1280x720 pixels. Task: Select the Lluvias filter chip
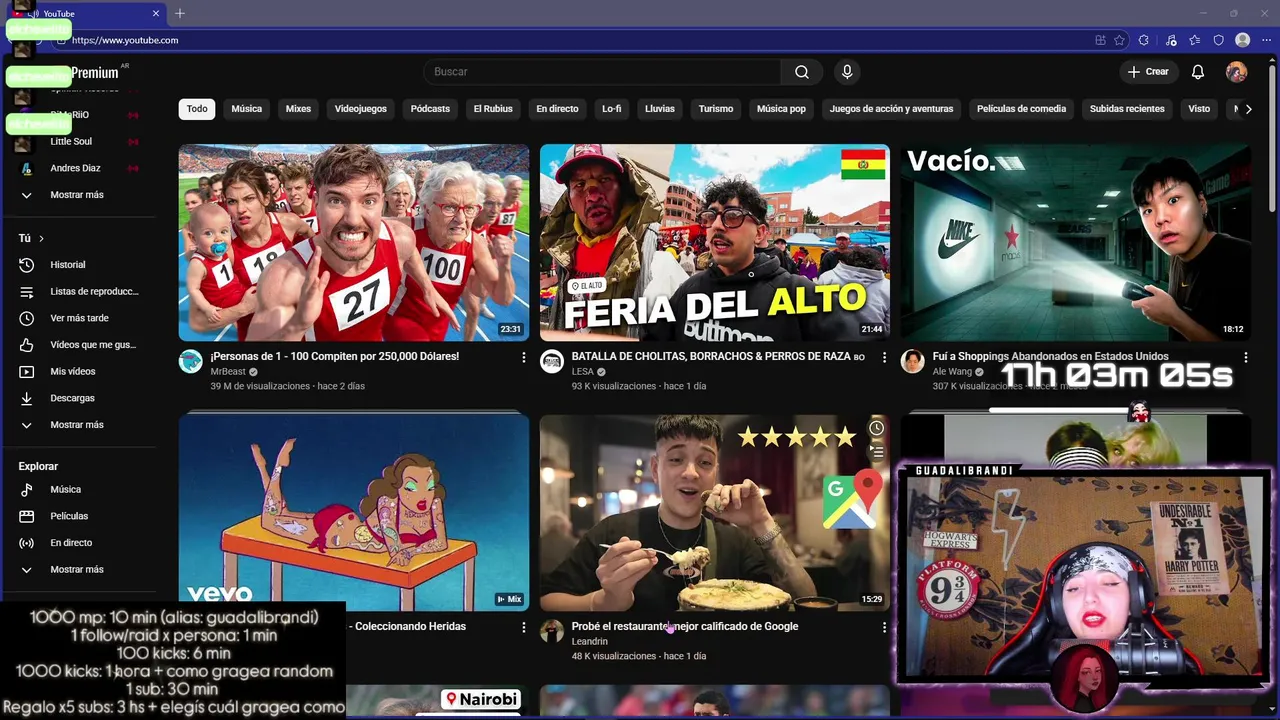[660, 109]
